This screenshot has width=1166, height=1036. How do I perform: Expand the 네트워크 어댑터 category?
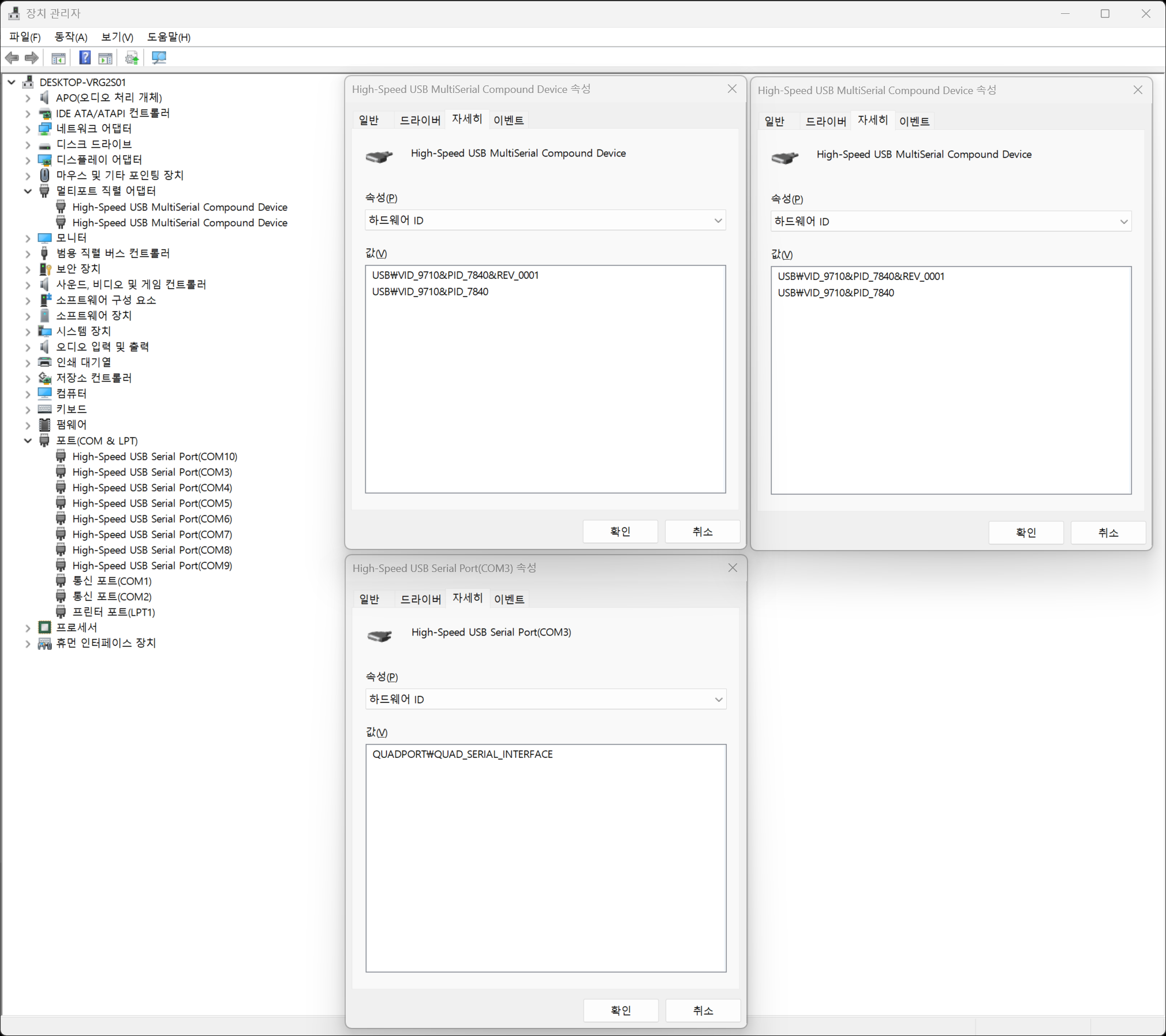pos(28,129)
